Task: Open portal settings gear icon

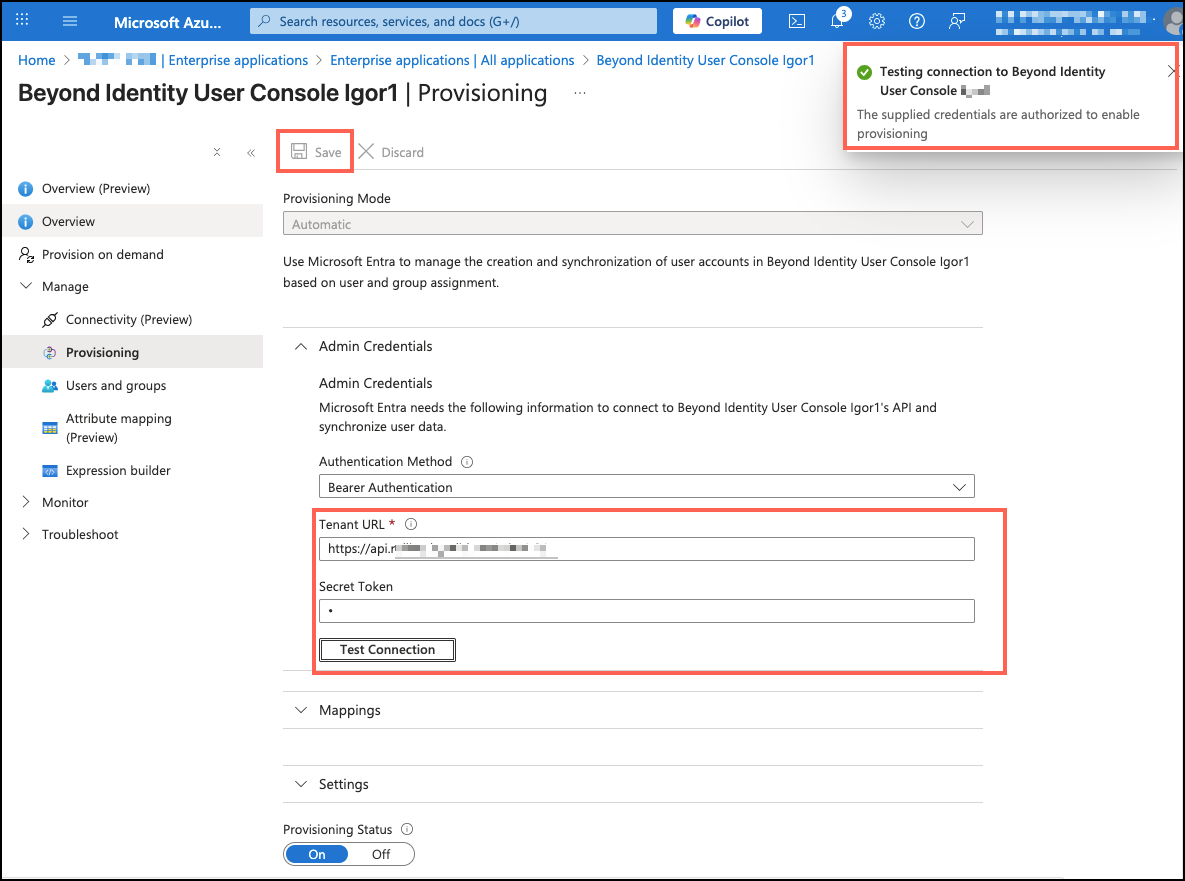Action: click(x=877, y=21)
